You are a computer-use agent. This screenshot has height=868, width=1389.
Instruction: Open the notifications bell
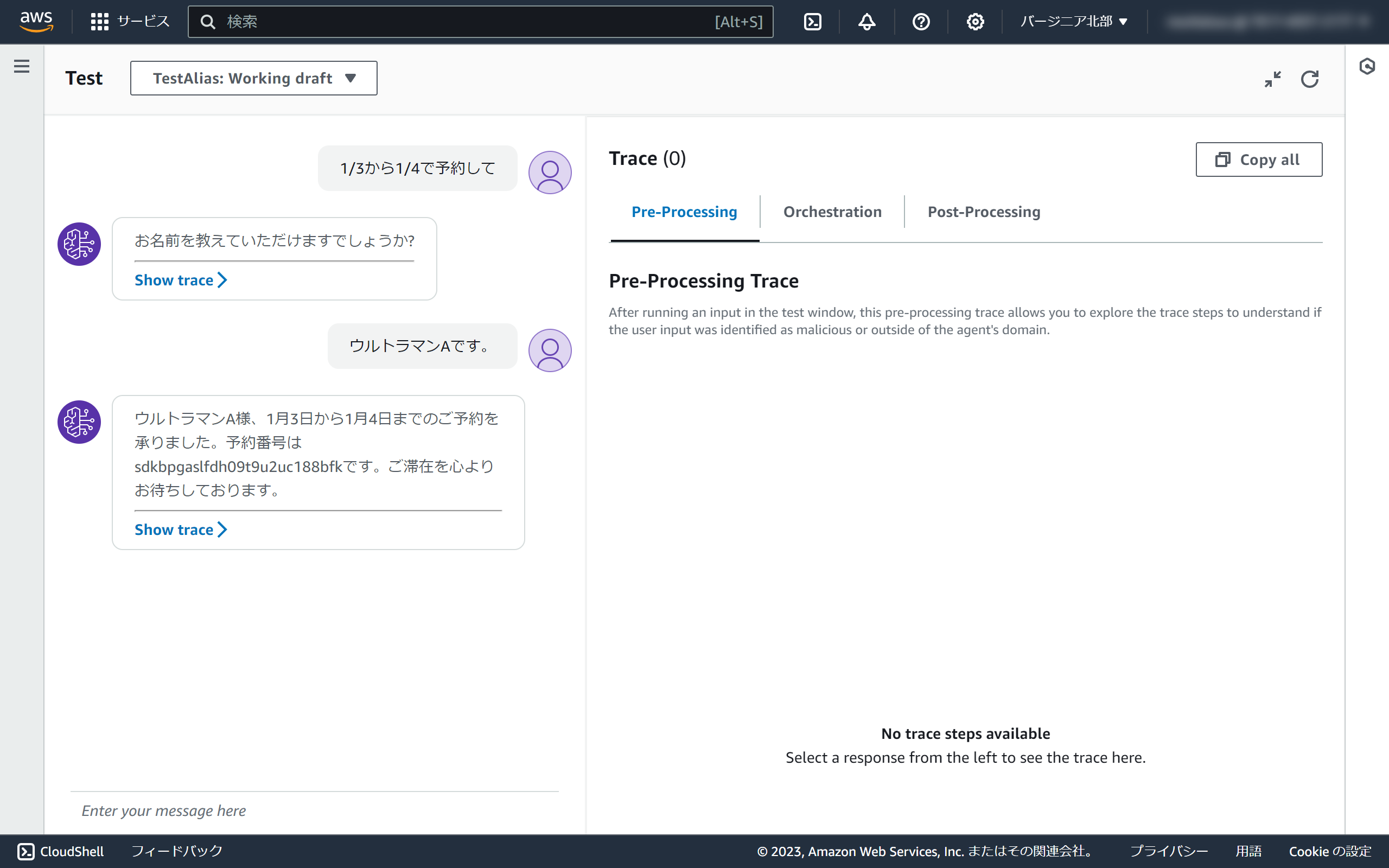[x=866, y=22]
